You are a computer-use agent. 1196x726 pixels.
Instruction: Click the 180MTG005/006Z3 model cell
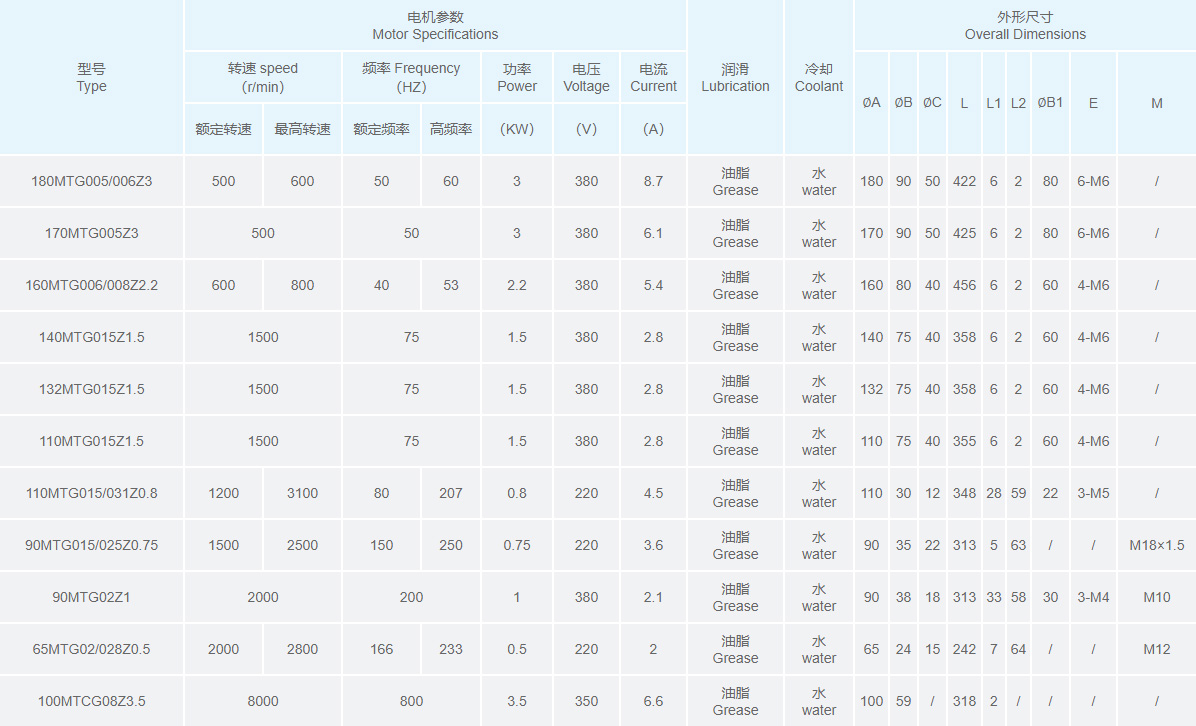[92, 181]
